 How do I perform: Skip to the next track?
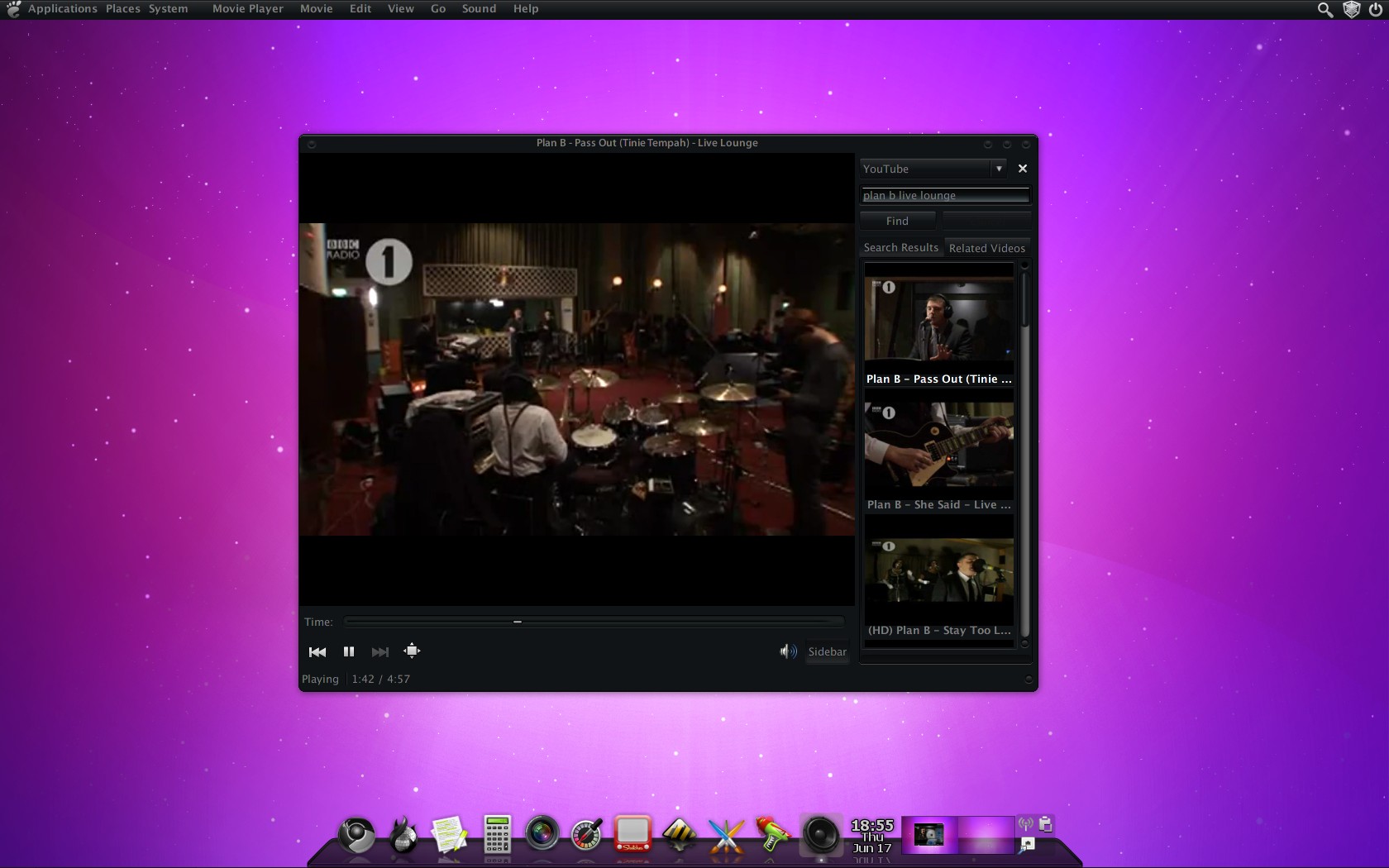pyautogui.click(x=380, y=651)
